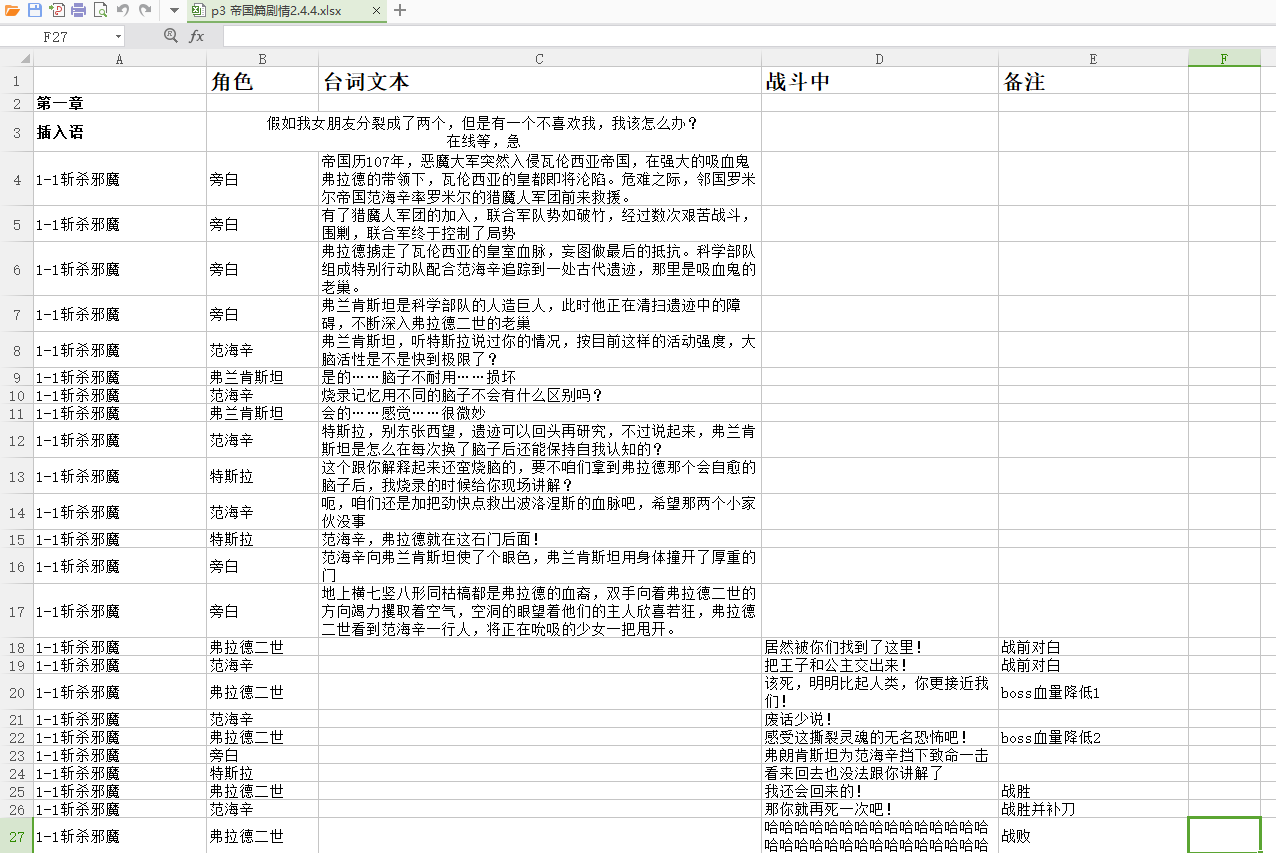This screenshot has height=853, width=1276.
Task: Click the cell 居然被你们找到了这里！
Action: 880,647
